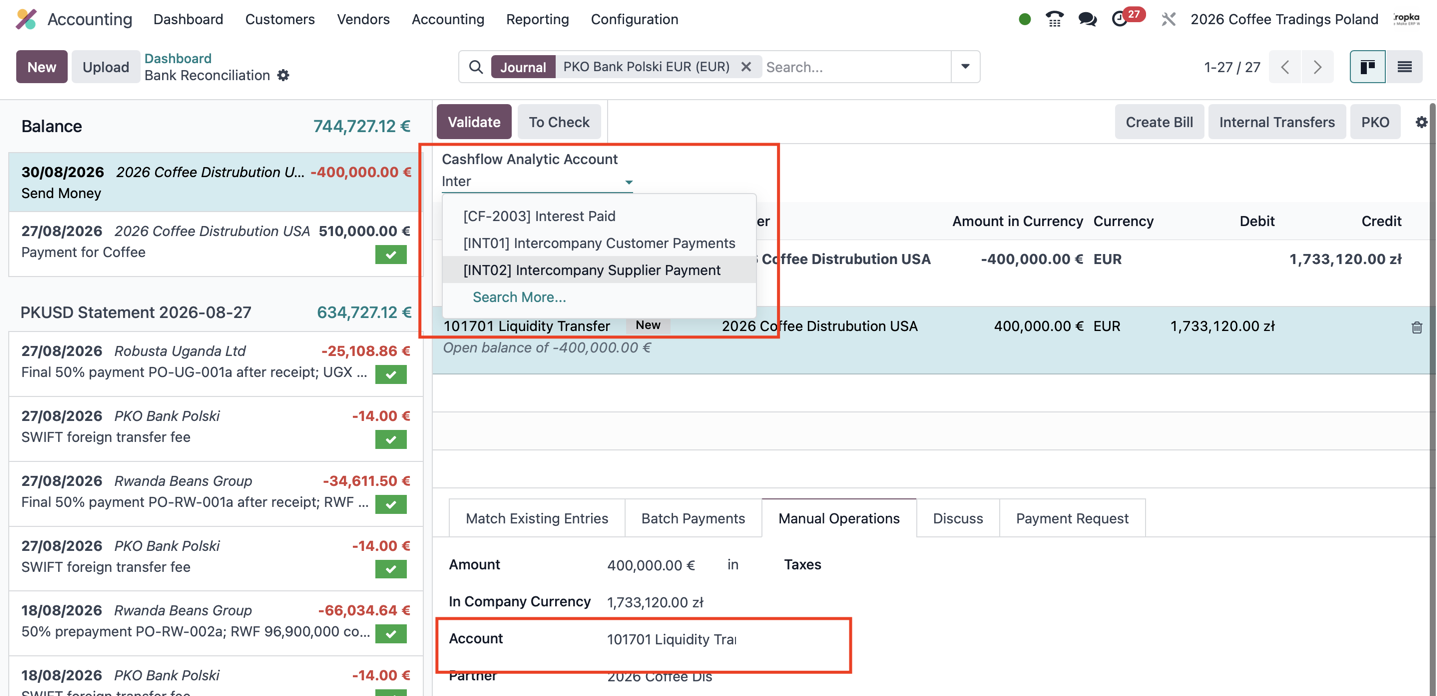The width and height of the screenshot is (1437, 696).
Task: Open the Dashboard menu
Action: tap(188, 19)
